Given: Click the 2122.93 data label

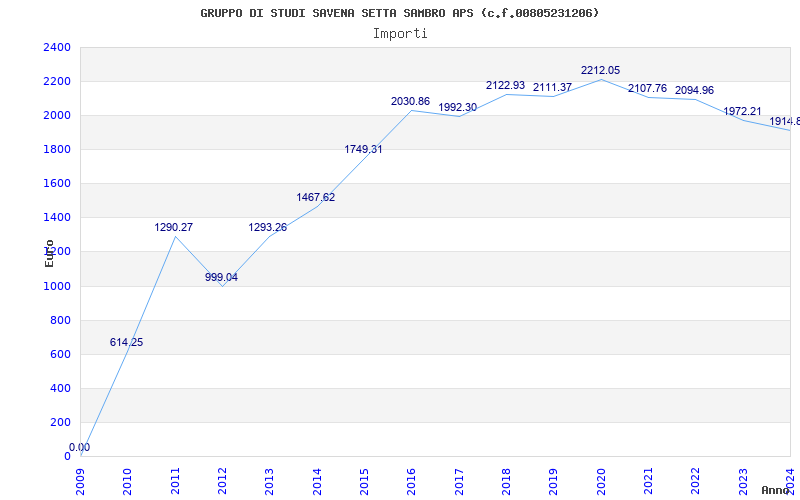Looking at the screenshot, I should pos(506,86).
